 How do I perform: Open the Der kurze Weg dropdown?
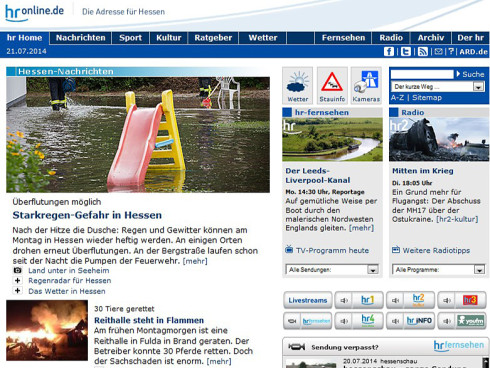pyautogui.click(x=438, y=87)
